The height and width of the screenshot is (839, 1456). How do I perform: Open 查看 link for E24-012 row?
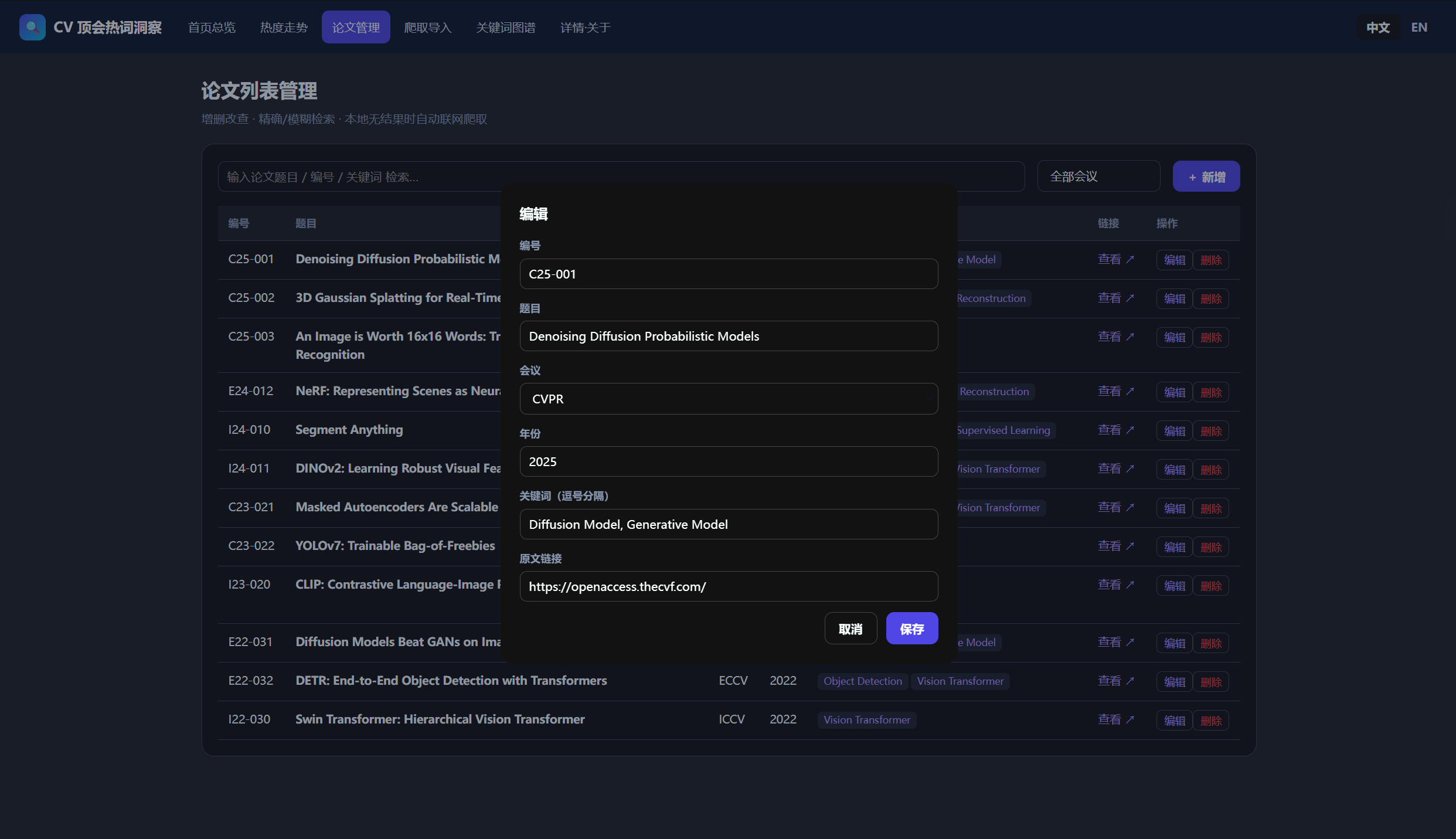1116,391
